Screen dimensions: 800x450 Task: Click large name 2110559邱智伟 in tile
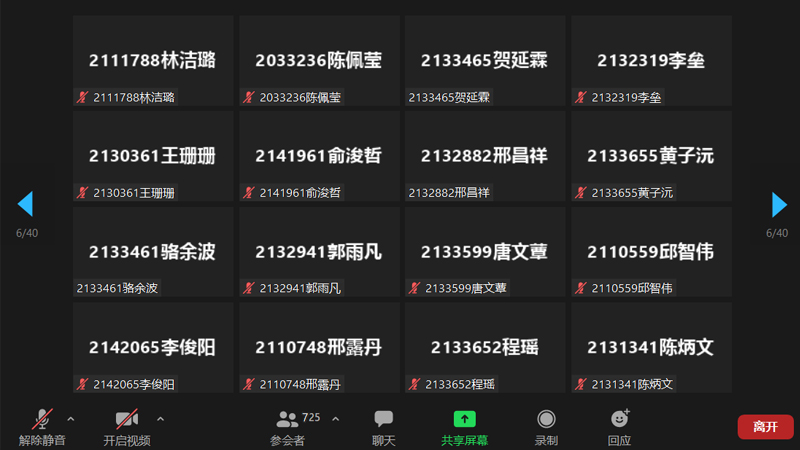click(651, 252)
